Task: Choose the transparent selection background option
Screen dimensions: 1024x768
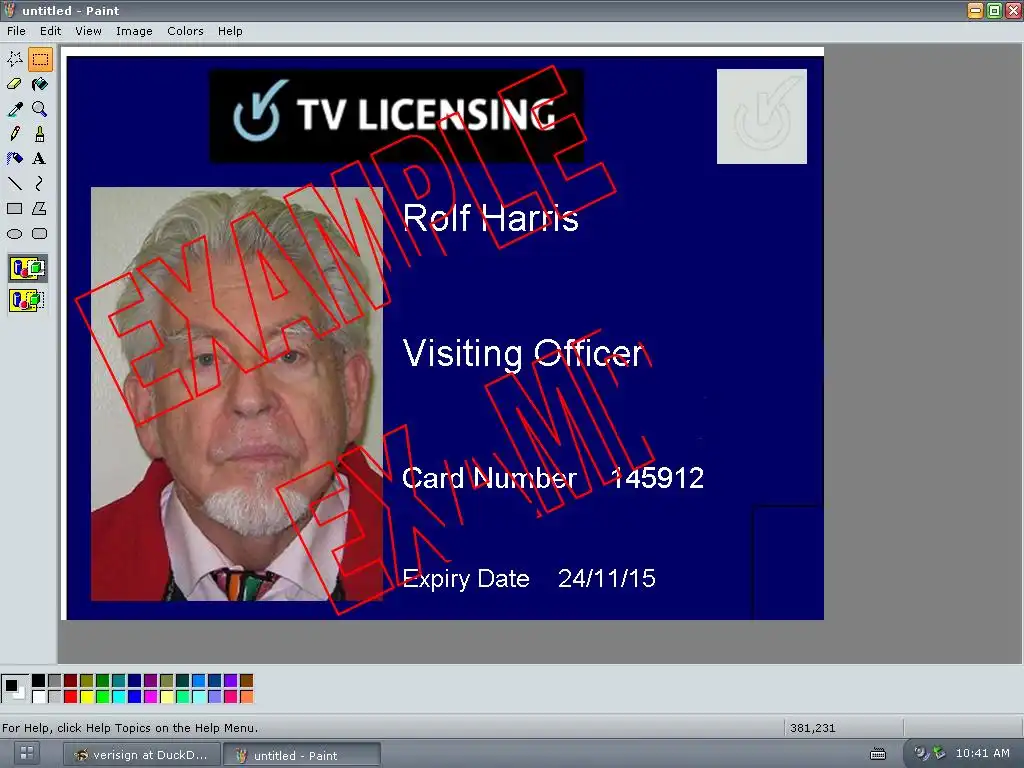Action: click(x=27, y=300)
